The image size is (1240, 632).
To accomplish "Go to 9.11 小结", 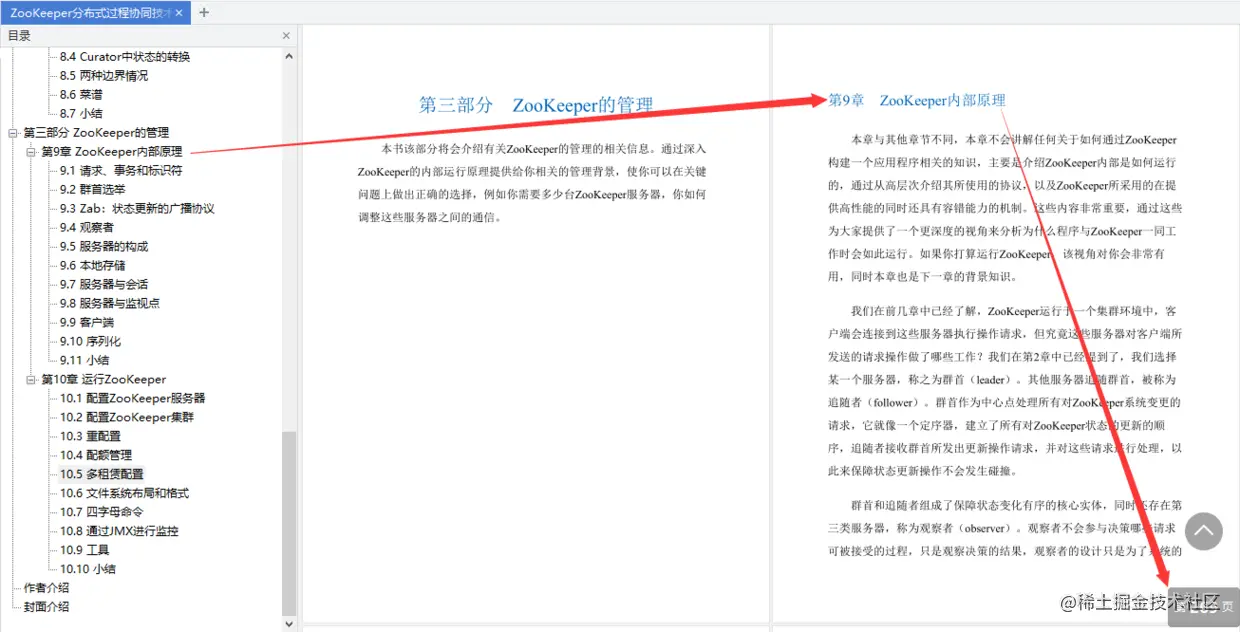I will [x=84, y=361].
